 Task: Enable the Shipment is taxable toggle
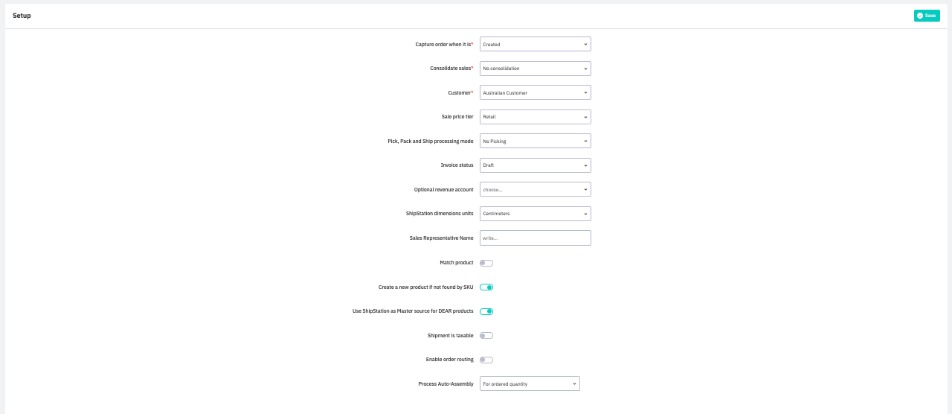[486, 335]
